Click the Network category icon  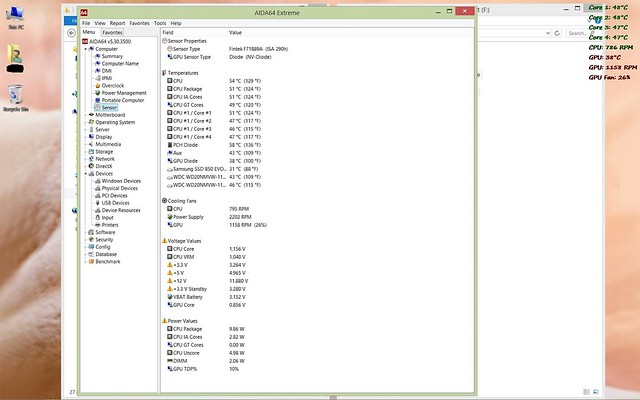coord(91,159)
